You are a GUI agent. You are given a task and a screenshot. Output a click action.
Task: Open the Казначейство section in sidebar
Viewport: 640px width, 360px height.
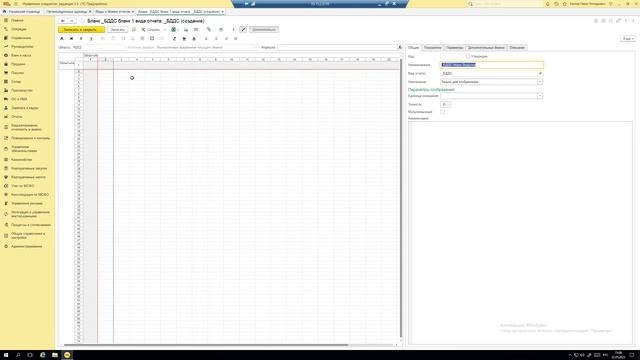coord(21,160)
